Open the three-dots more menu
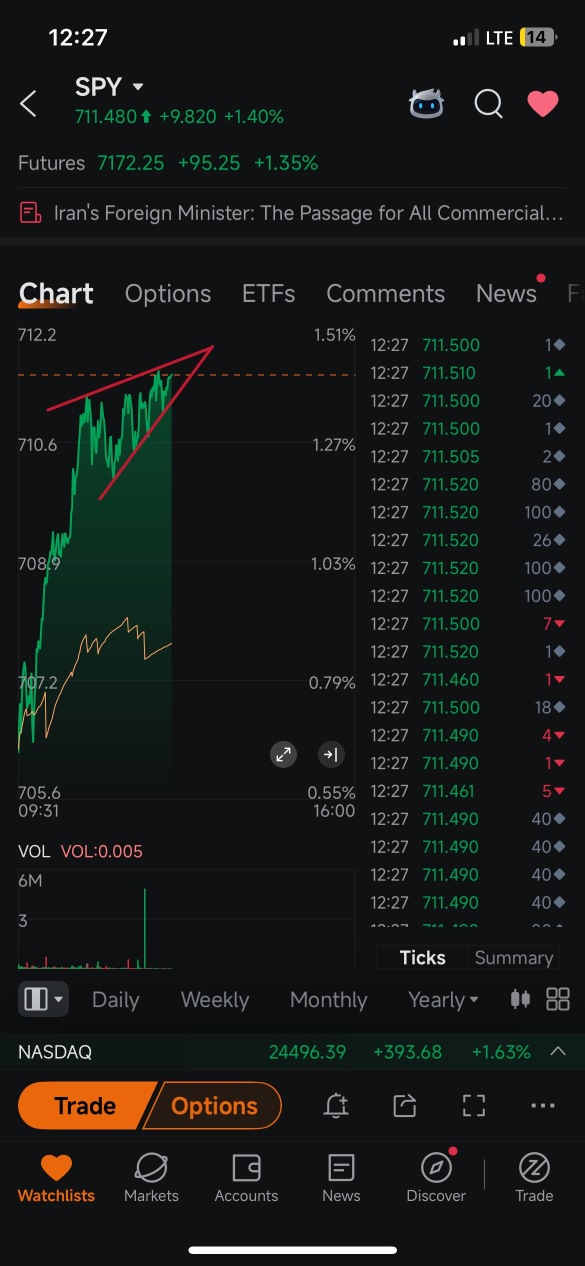 click(x=543, y=1105)
